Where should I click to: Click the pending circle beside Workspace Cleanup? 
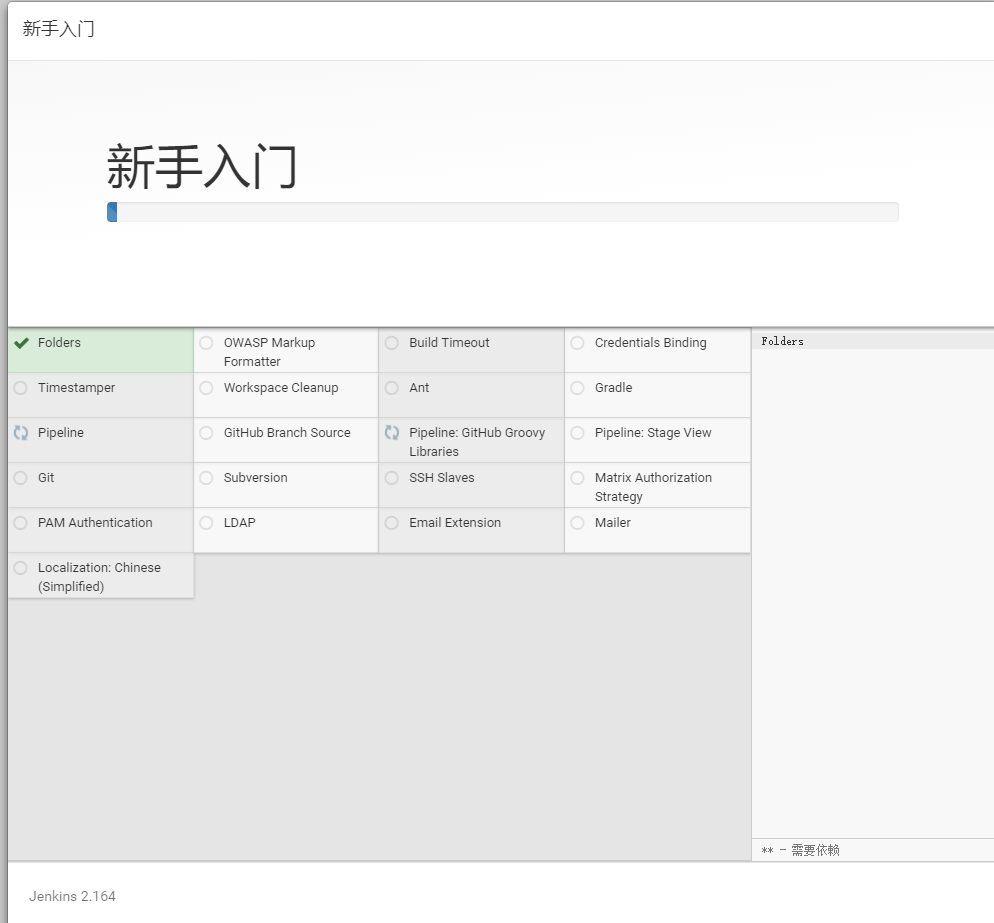click(x=206, y=388)
